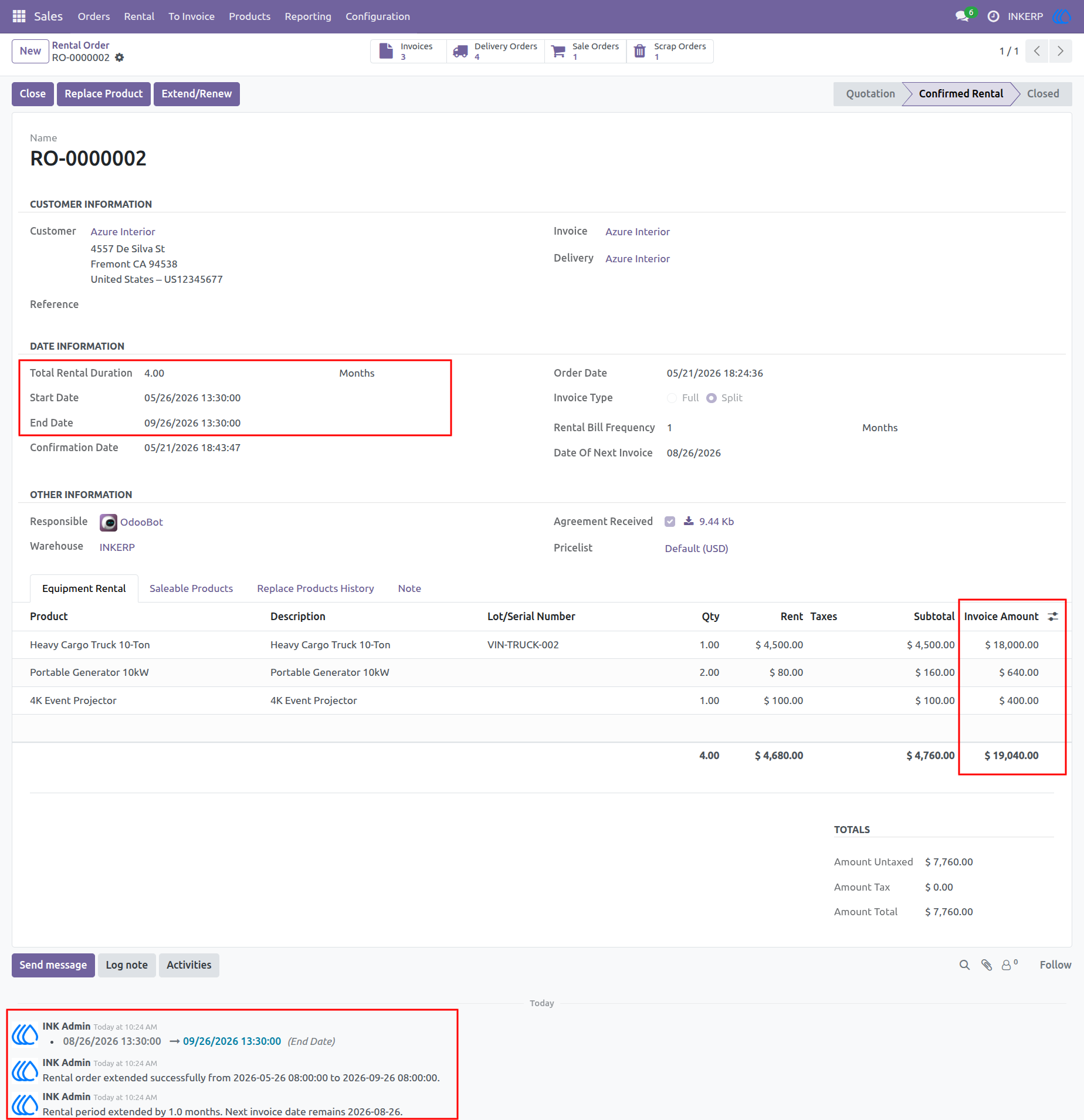Screen dimensions: 1084x1120
Task: Open Invoices smart button
Action: coord(408,51)
